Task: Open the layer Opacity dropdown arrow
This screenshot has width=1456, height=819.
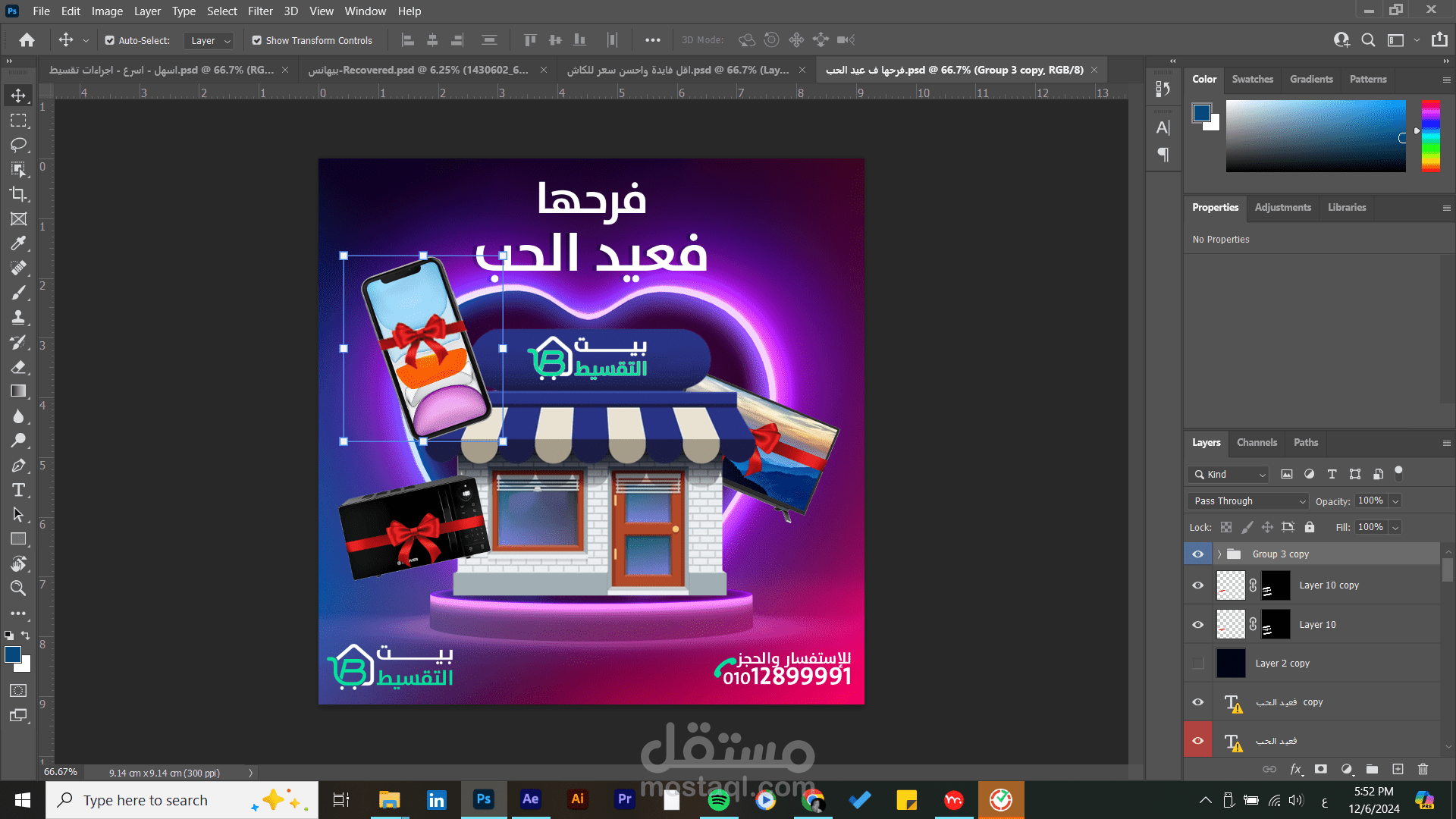Action: click(1395, 501)
